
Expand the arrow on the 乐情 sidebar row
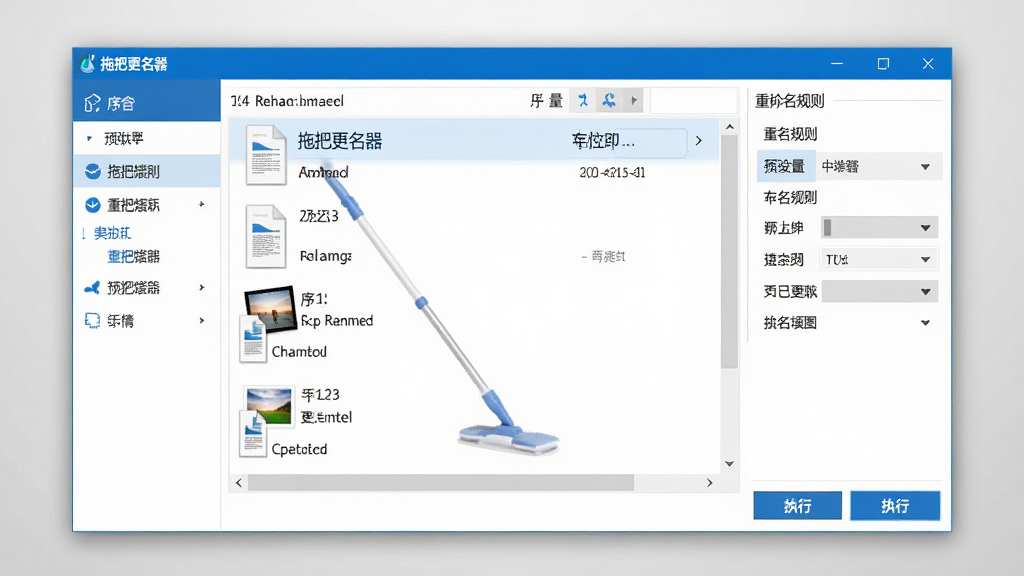tap(202, 321)
